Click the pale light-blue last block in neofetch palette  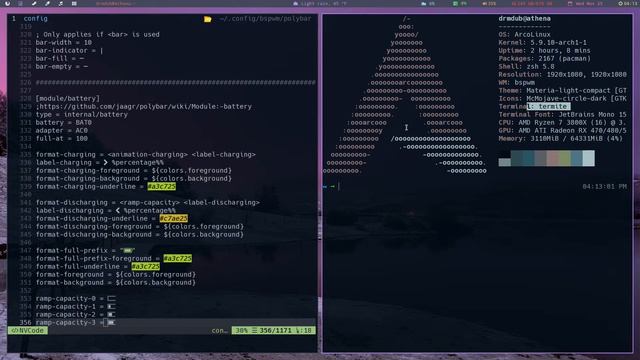coord(589,158)
